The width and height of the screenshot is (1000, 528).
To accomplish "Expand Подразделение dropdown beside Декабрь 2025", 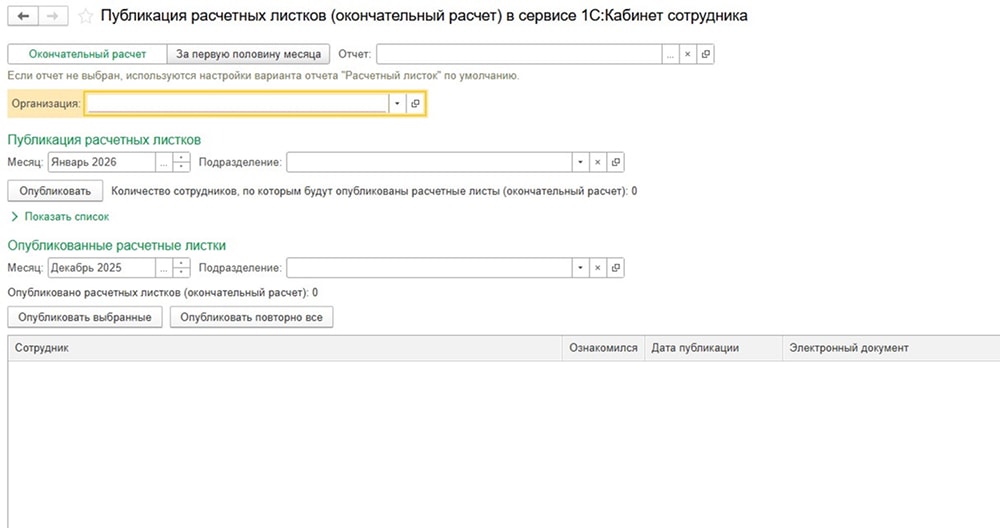I will point(580,268).
